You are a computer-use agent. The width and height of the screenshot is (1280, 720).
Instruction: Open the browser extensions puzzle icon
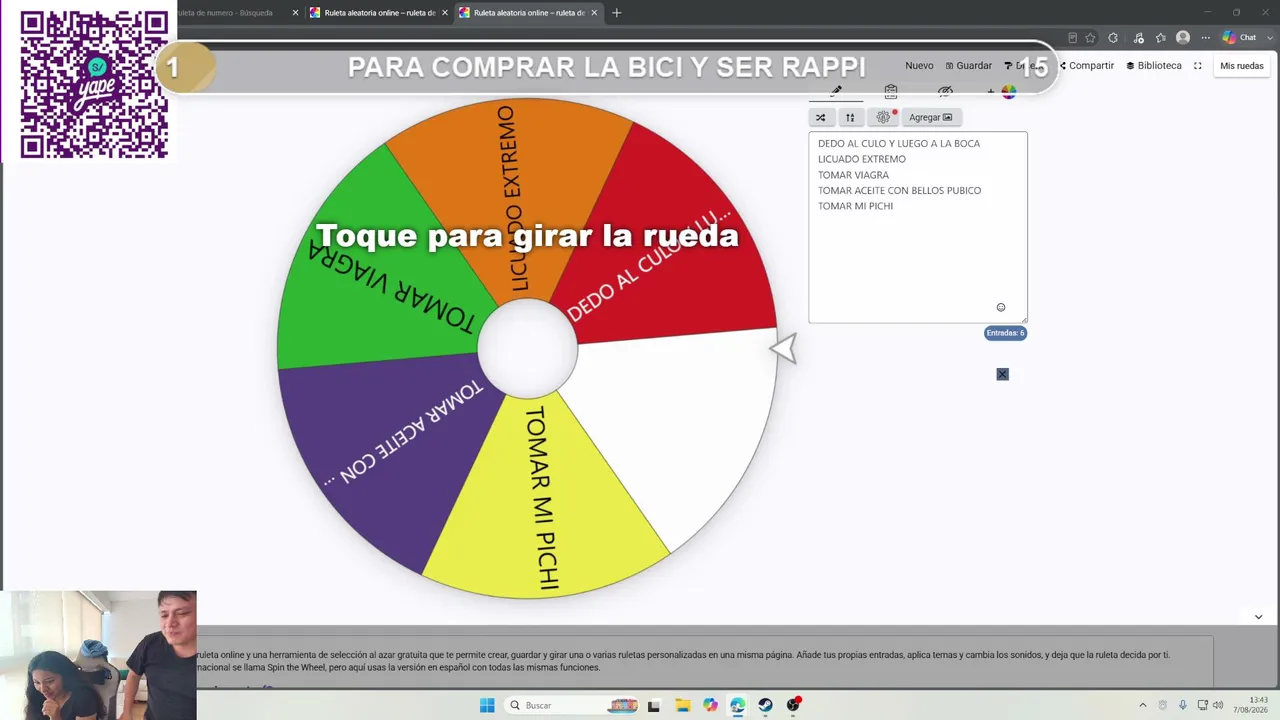(x=1113, y=38)
